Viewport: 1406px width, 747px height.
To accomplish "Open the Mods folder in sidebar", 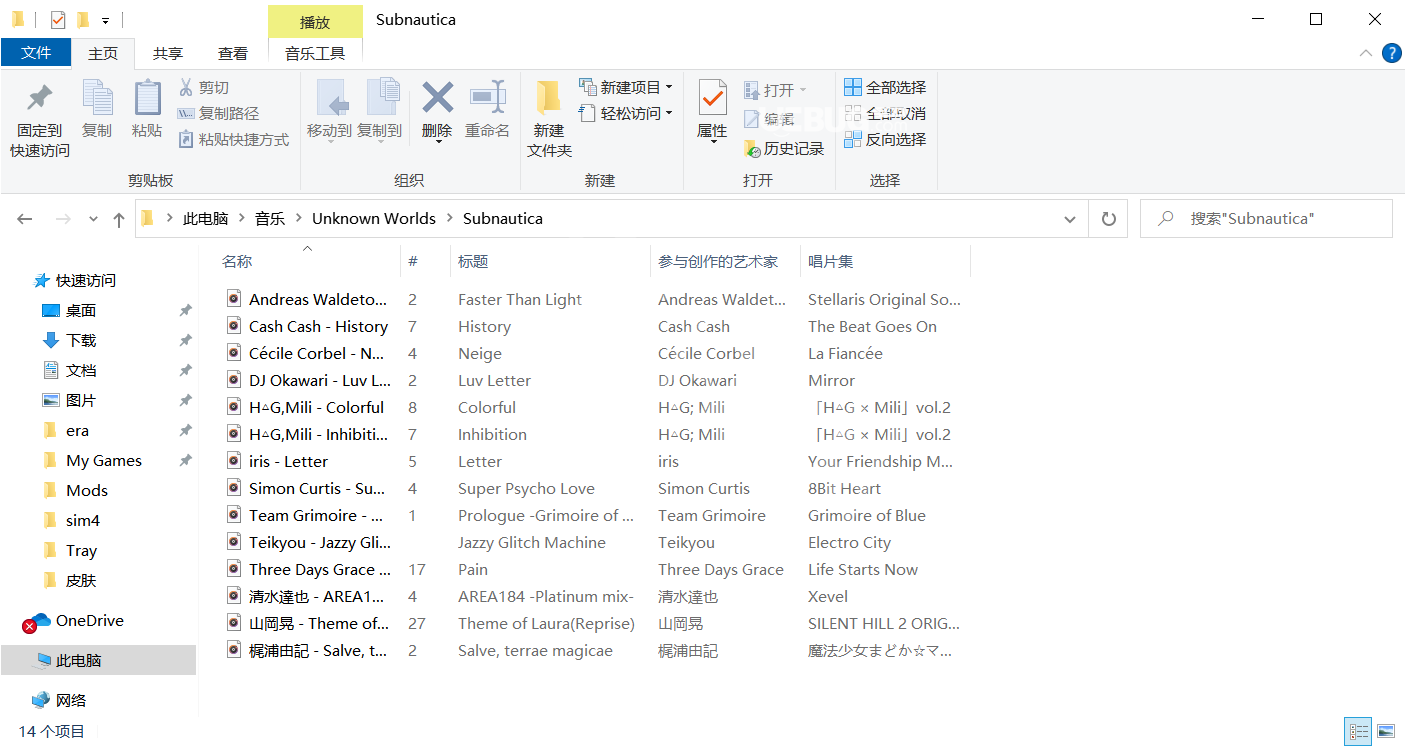I will click(87, 491).
